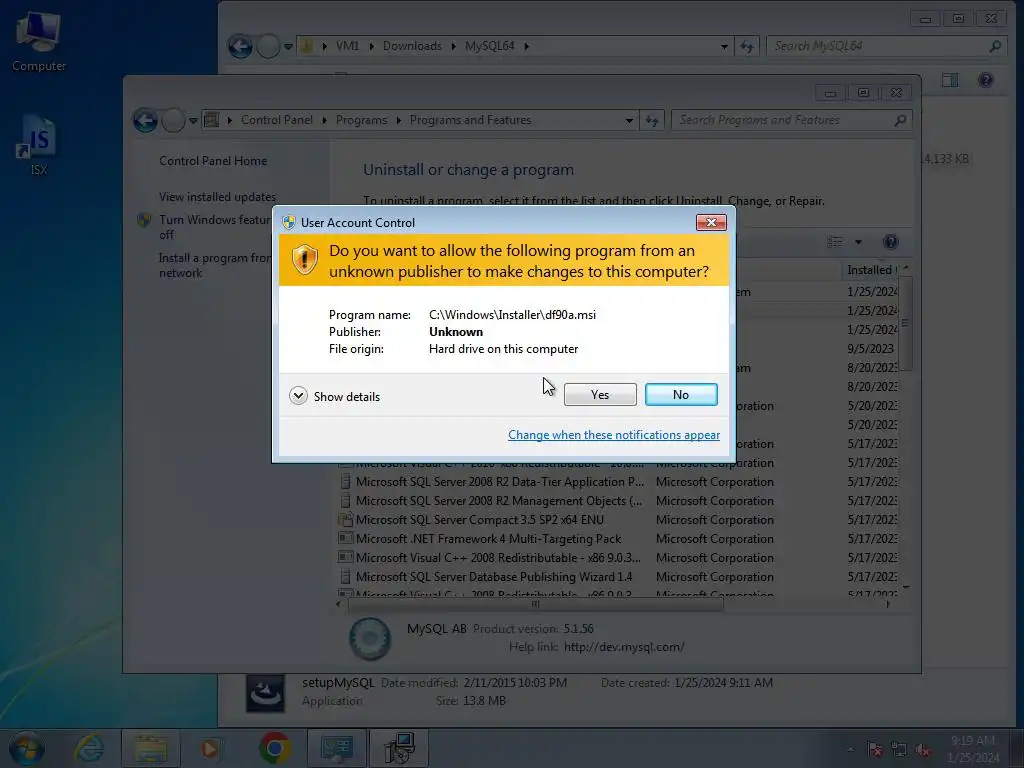Image resolution: width=1024 pixels, height=768 pixels.
Task: Click Programs and Features breadcrumb
Action: point(470,120)
